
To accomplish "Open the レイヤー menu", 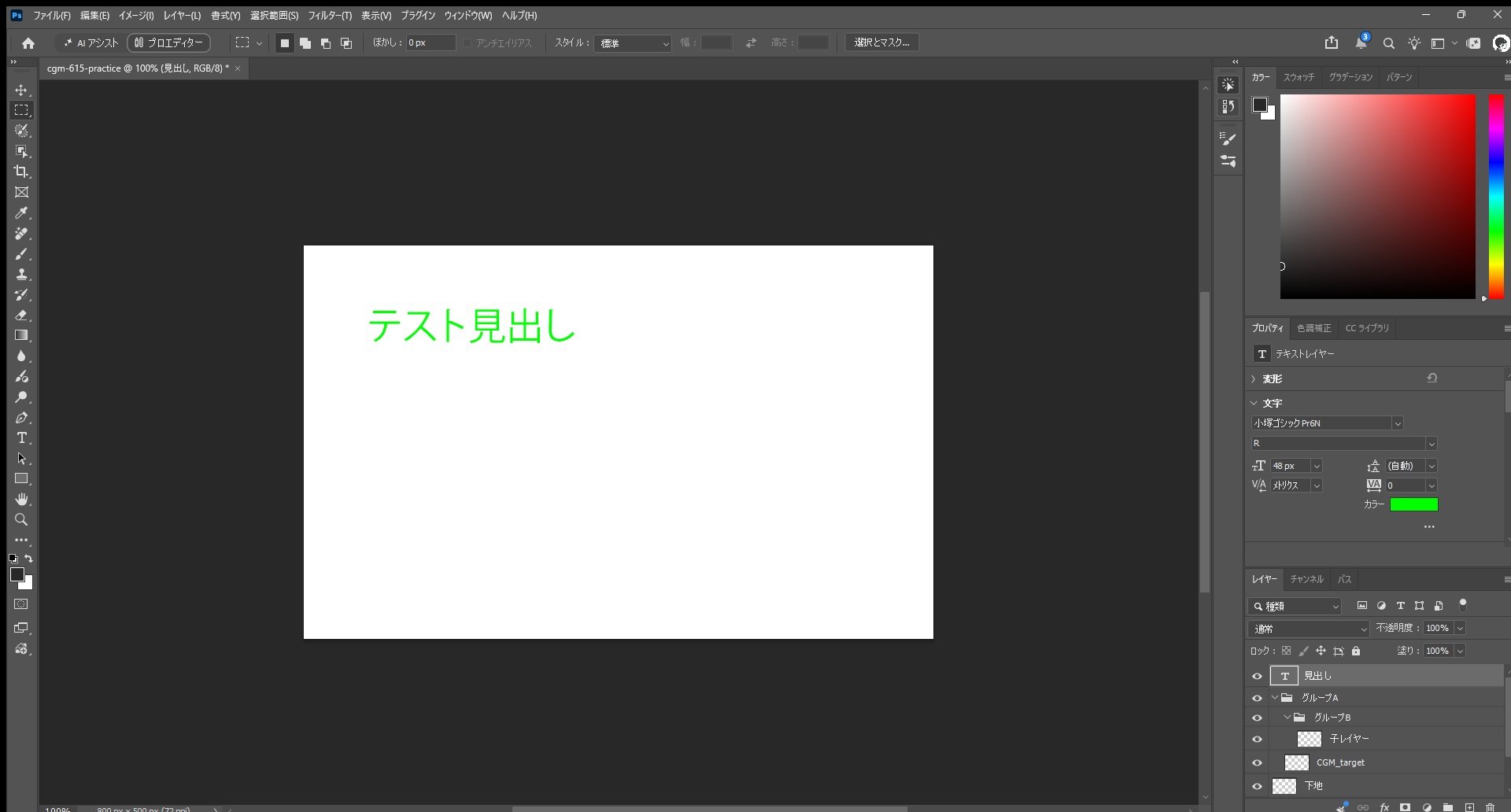I will 182,16.
